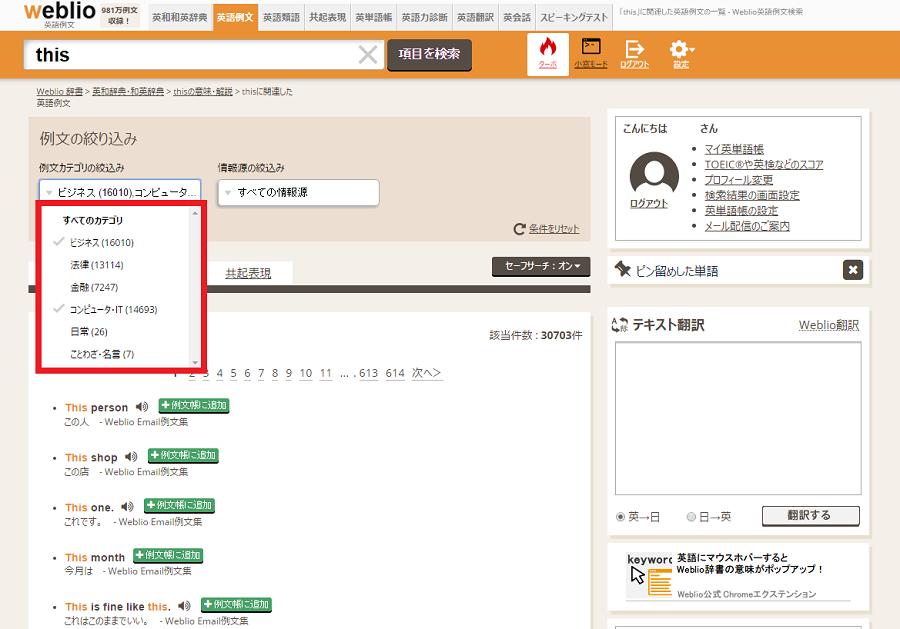Click the translation icon next to テキスト翻訳

[619, 325]
